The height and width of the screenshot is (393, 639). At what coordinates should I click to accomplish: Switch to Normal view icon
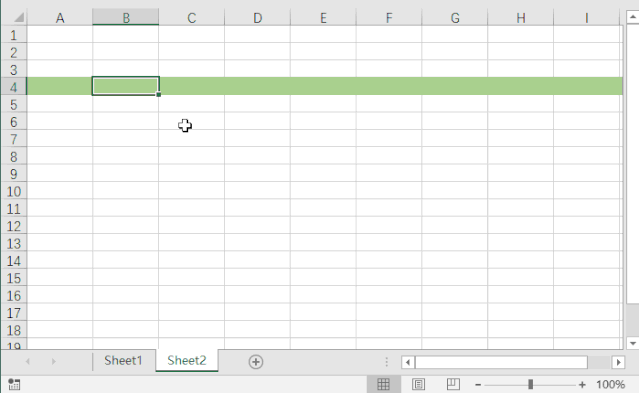(x=383, y=384)
